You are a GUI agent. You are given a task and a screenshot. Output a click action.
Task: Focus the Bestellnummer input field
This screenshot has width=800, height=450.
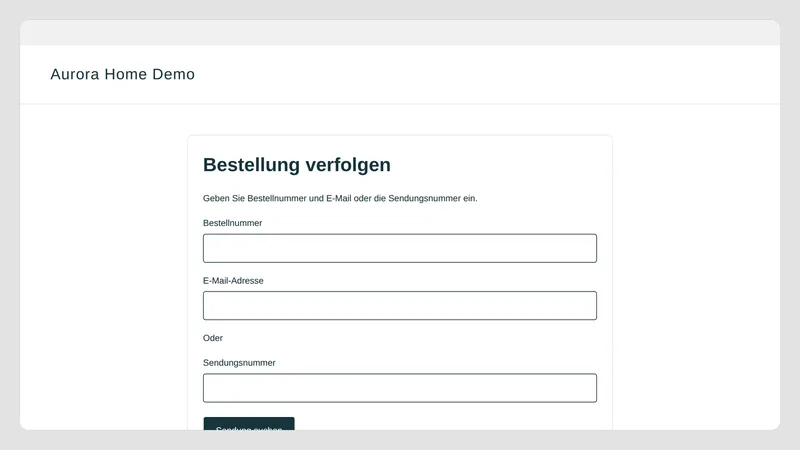point(399,248)
